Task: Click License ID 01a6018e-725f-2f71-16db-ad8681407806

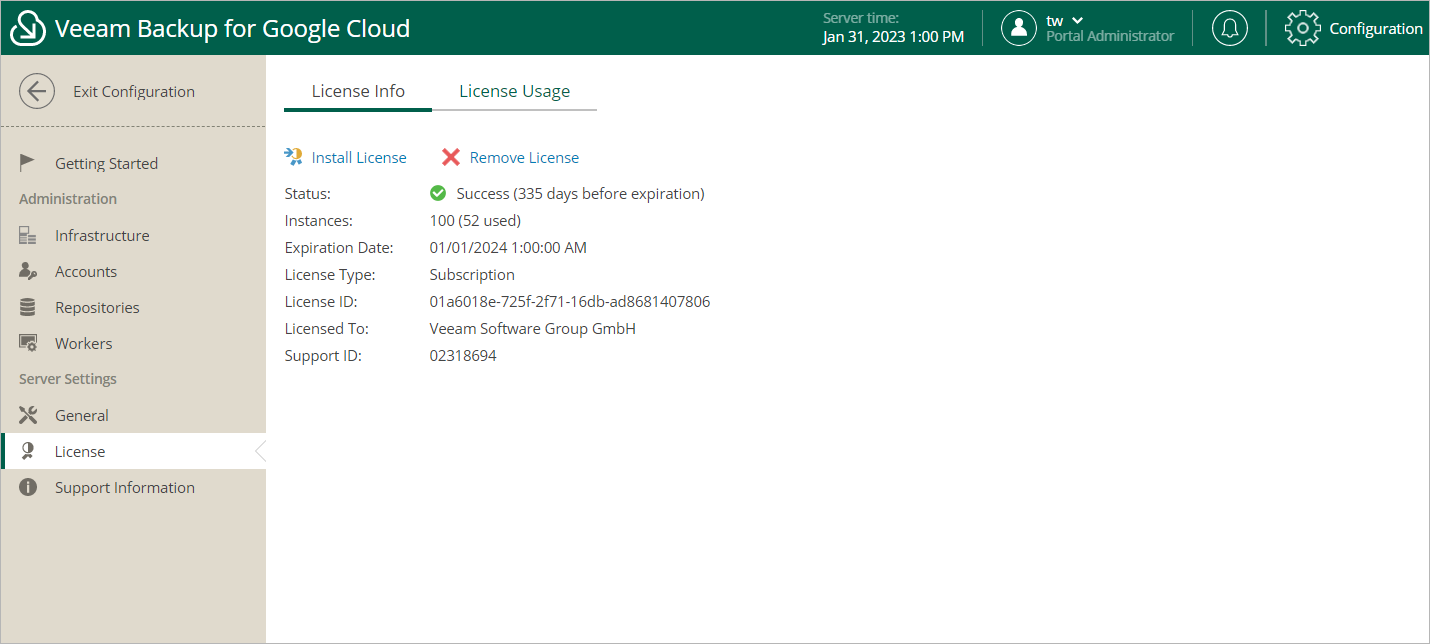Action: coord(570,301)
